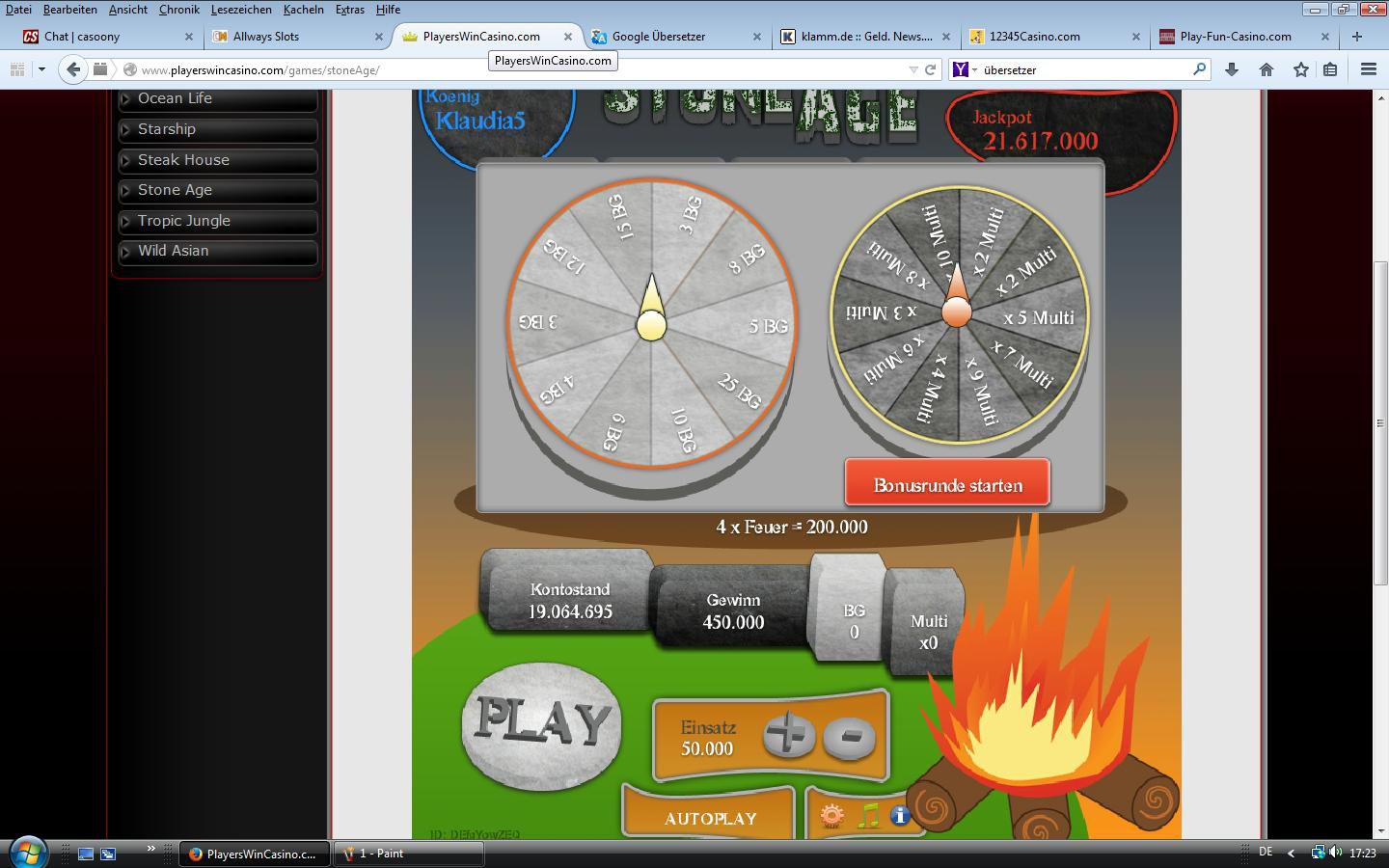Close the Chat | casoony tab
This screenshot has height=868, width=1389.
pos(189,37)
